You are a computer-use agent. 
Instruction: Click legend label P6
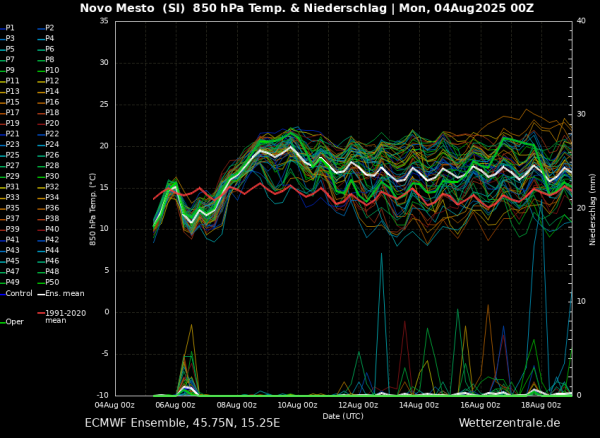pyautogui.click(x=50, y=49)
